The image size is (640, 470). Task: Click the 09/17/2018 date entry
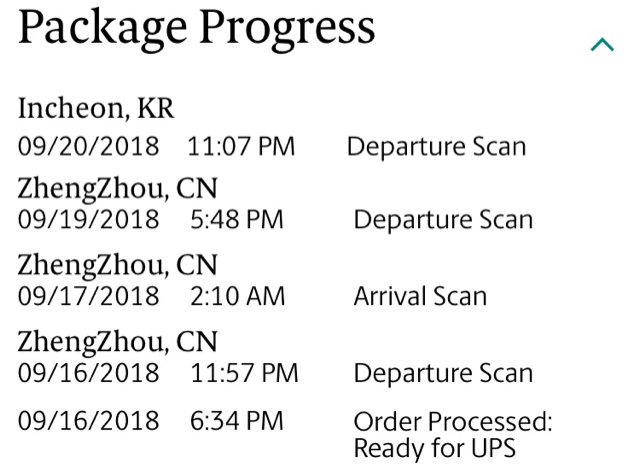89,296
